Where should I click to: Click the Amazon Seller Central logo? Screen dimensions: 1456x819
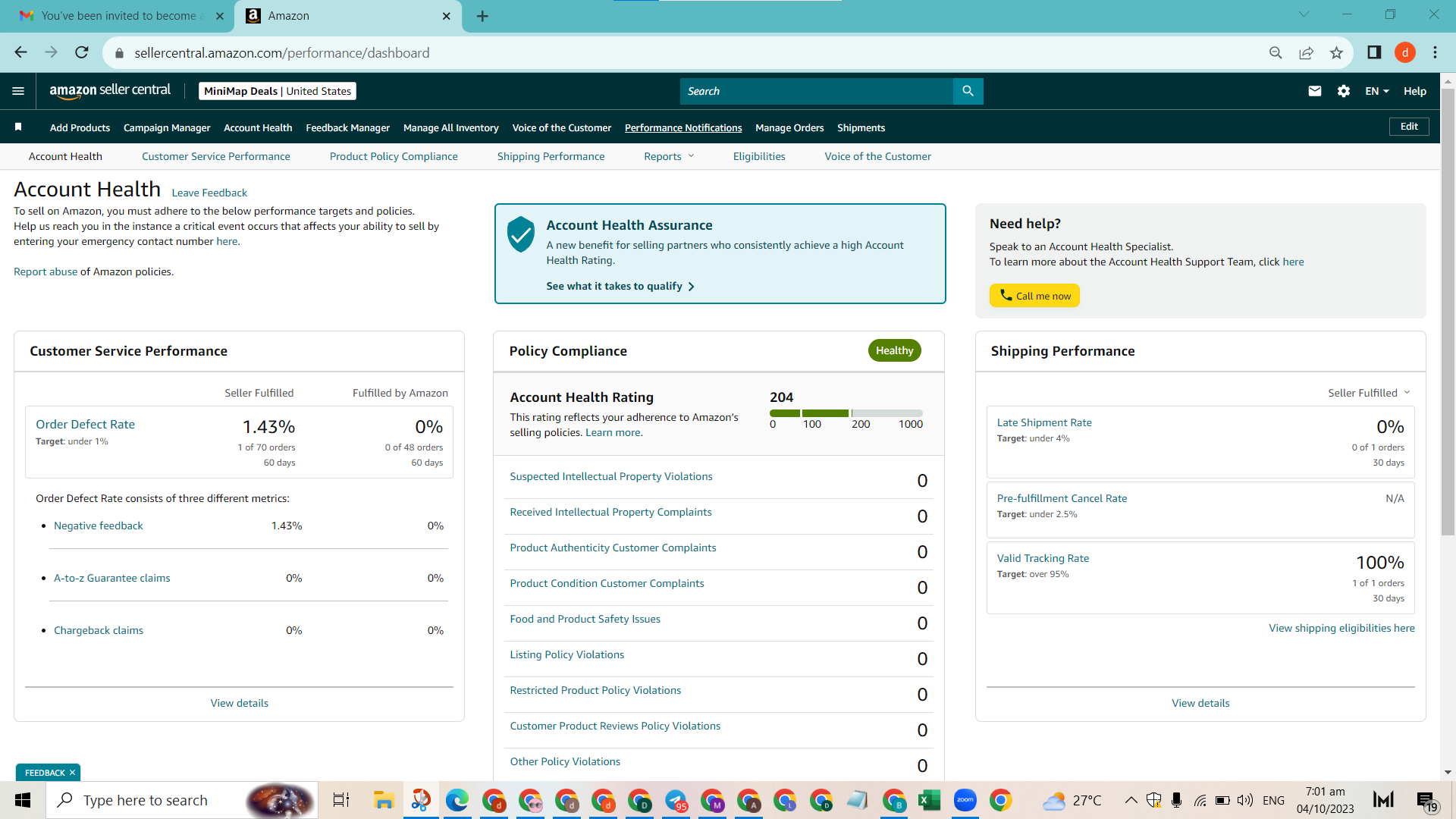coord(110,90)
